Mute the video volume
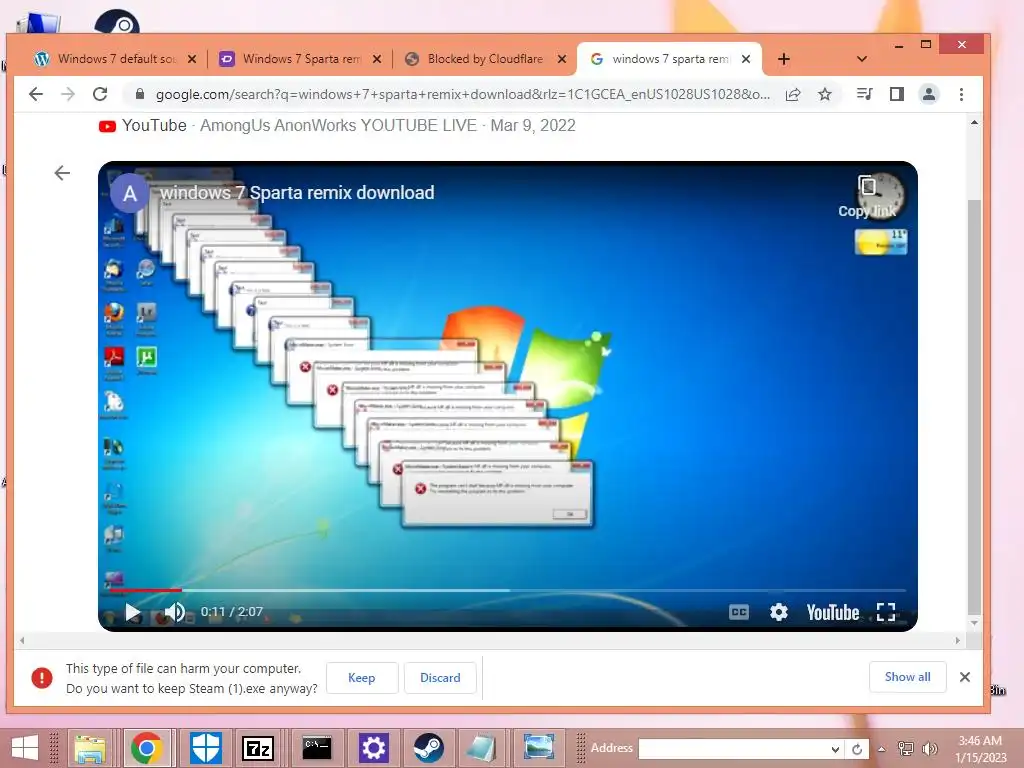1024x768 pixels. click(174, 612)
